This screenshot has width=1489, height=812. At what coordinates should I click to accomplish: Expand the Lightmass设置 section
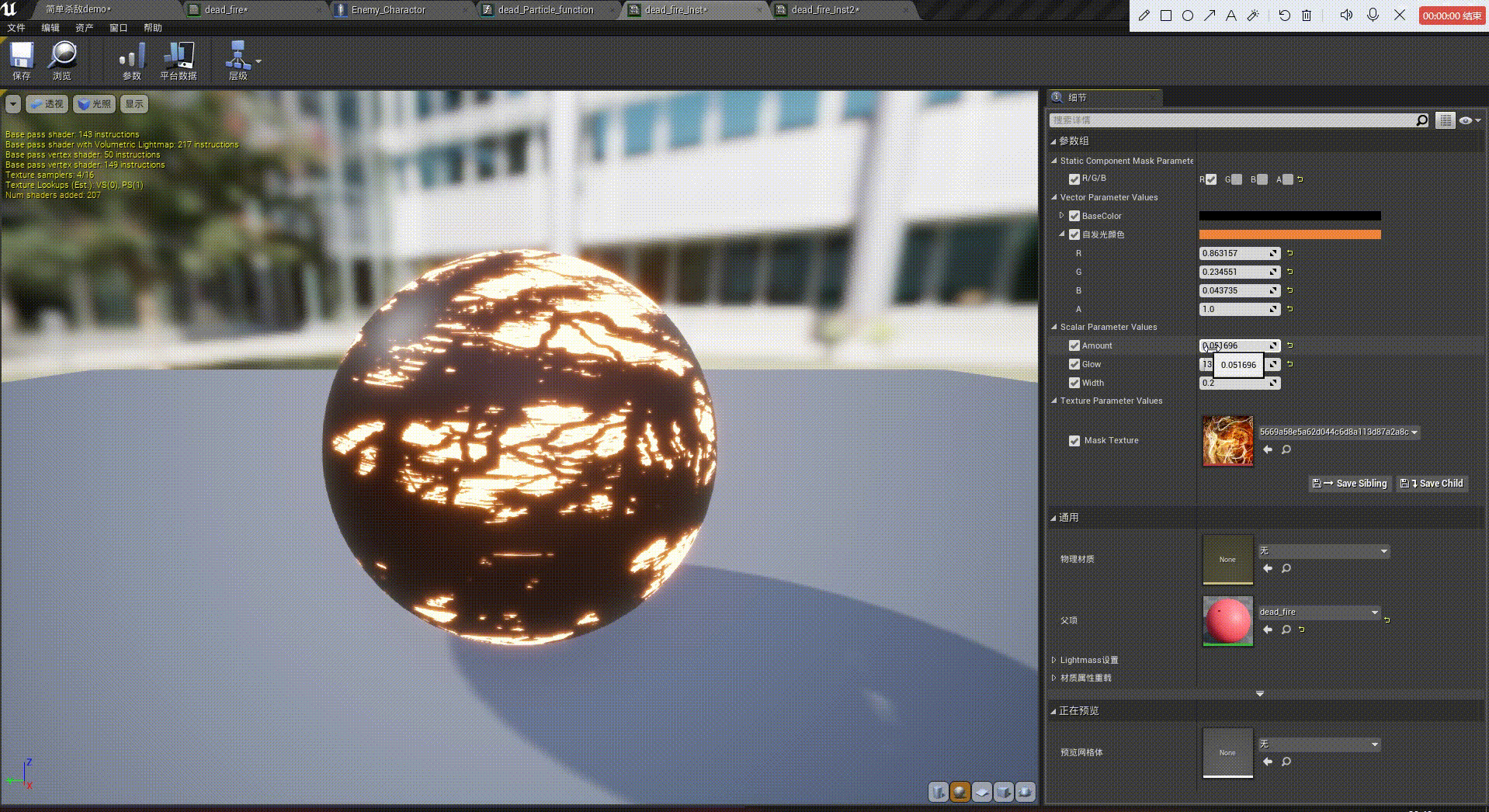pos(1053,660)
